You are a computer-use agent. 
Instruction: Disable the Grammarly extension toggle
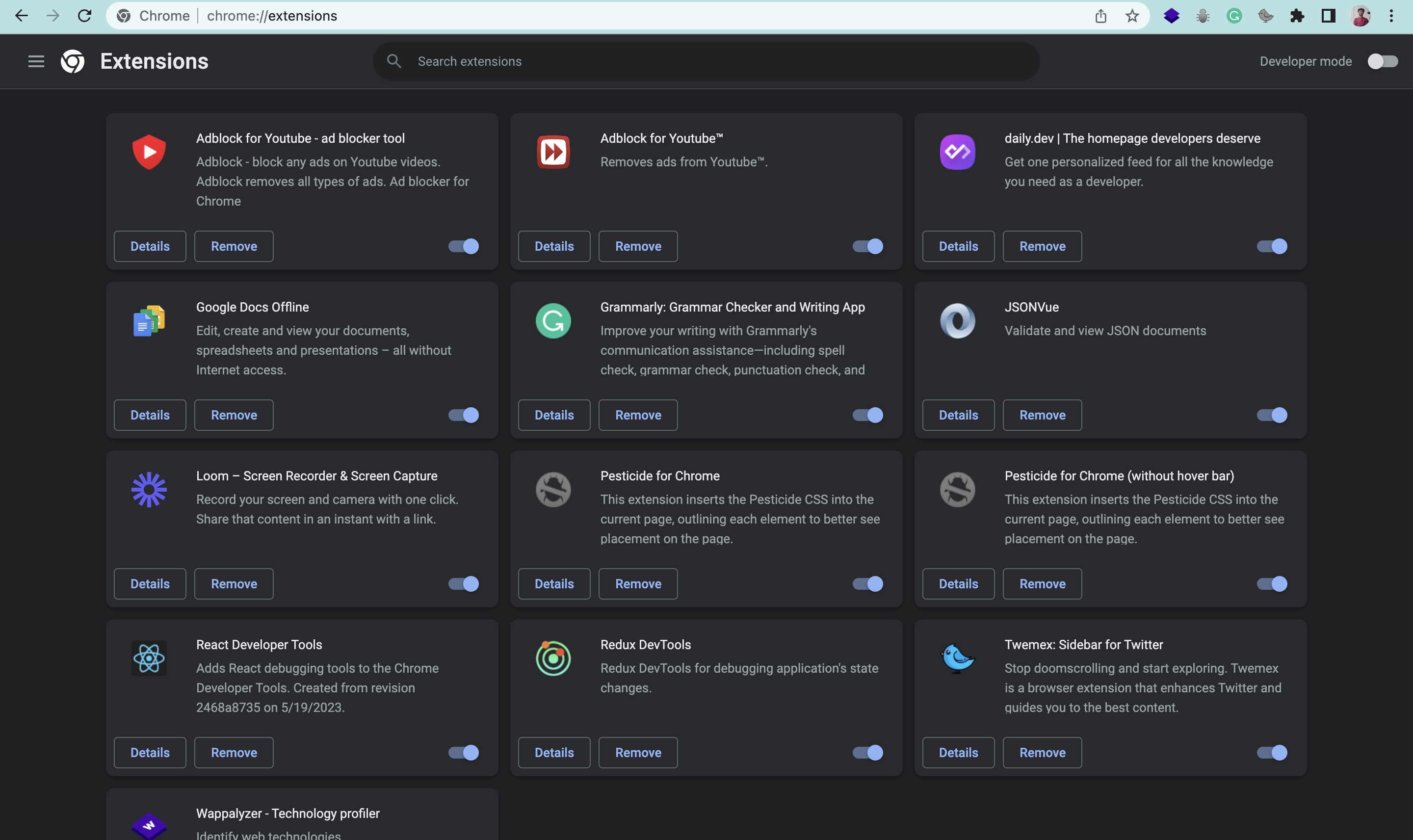pos(867,415)
